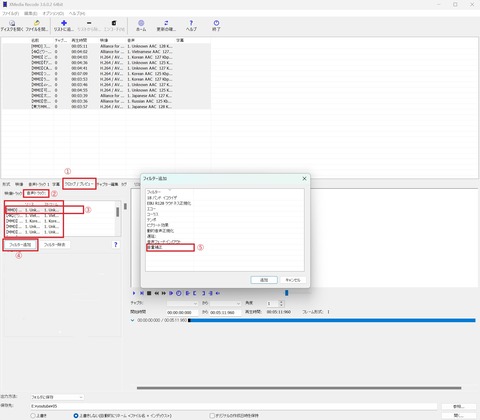Click the Encode (エンコード) toolbar icon
The image size is (480, 420).
(x=114, y=23)
